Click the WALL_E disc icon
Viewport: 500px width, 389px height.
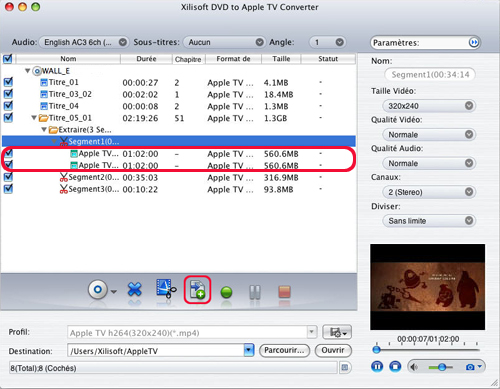click(37, 71)
